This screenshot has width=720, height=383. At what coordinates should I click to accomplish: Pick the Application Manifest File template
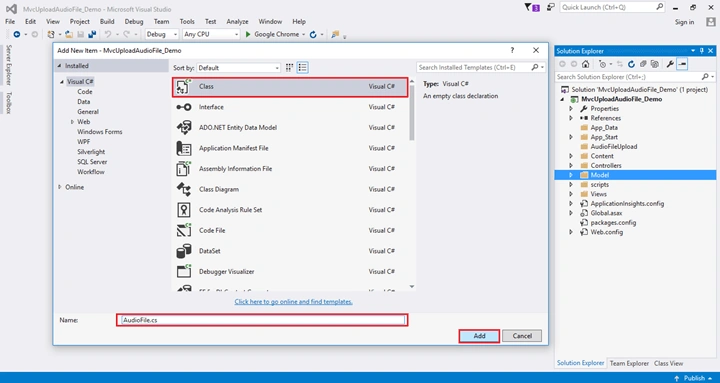(x=290, y=148)
